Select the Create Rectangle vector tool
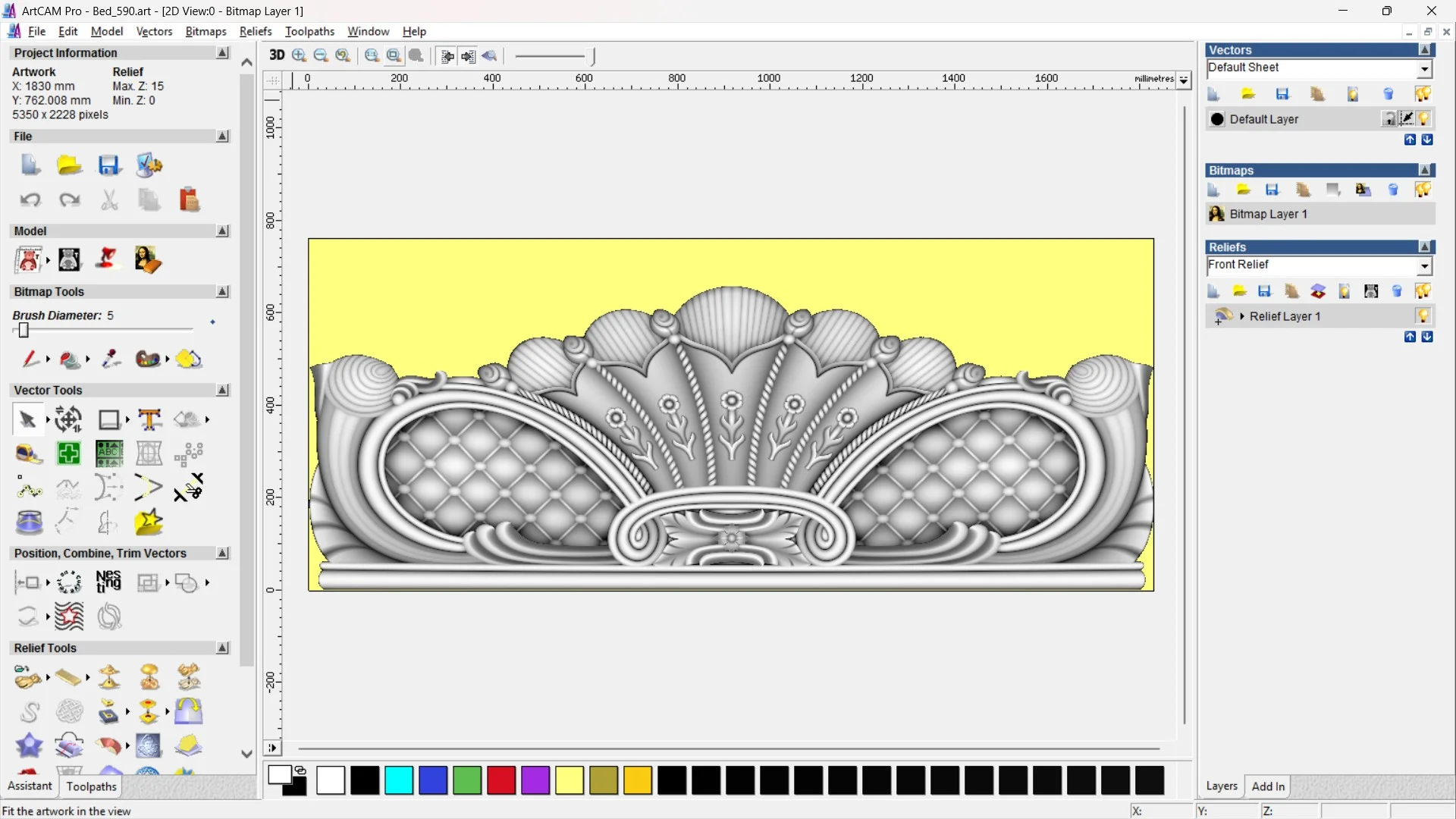 pyautogui.click(x=109, y=419)
